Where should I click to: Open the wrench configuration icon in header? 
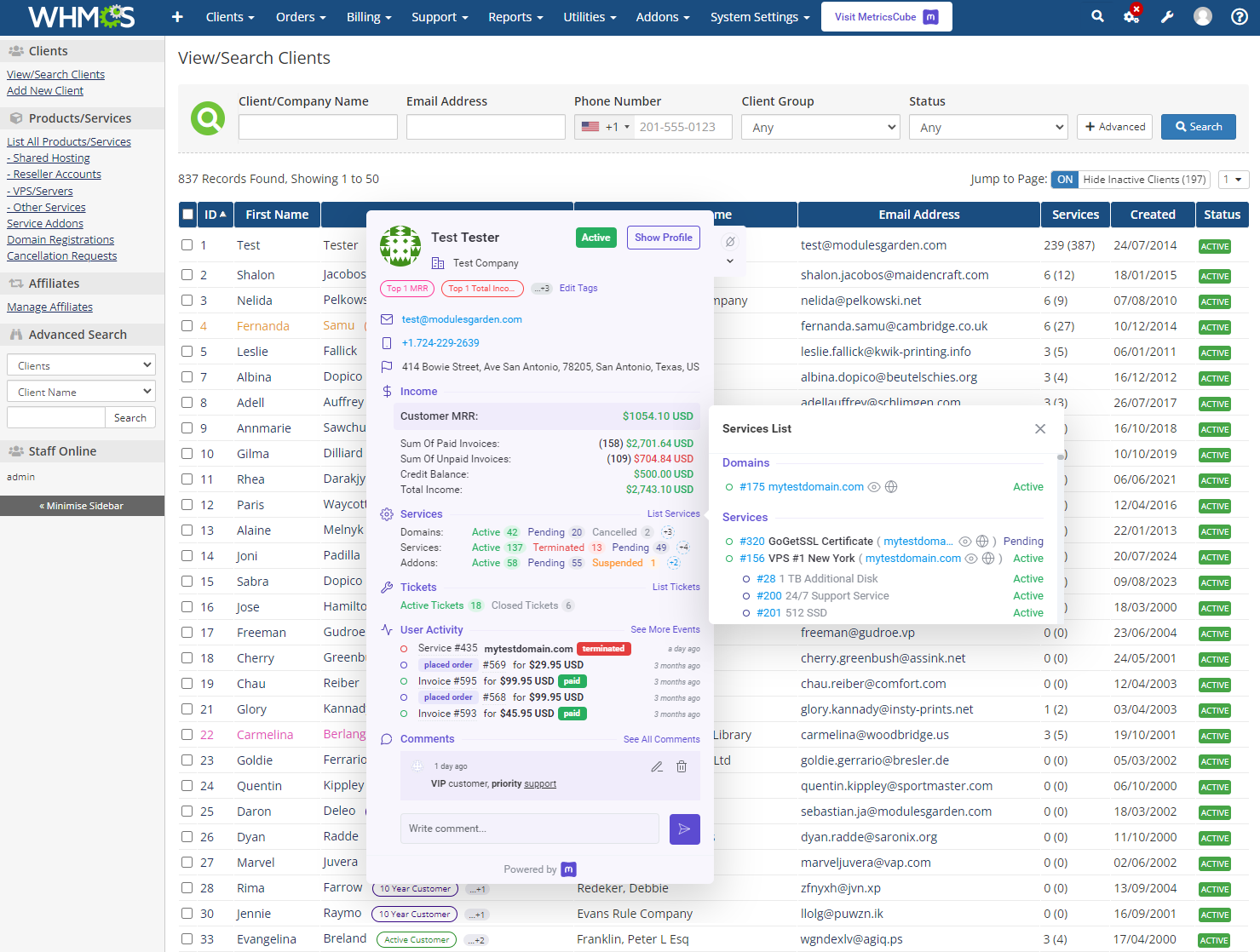[1167, 17]
